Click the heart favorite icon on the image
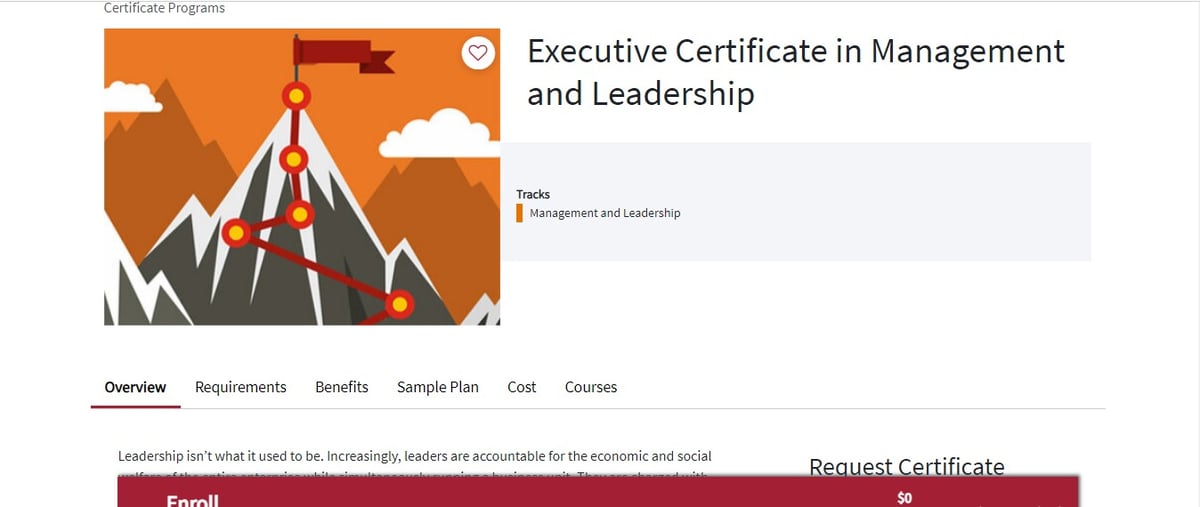 click(479, 53)
